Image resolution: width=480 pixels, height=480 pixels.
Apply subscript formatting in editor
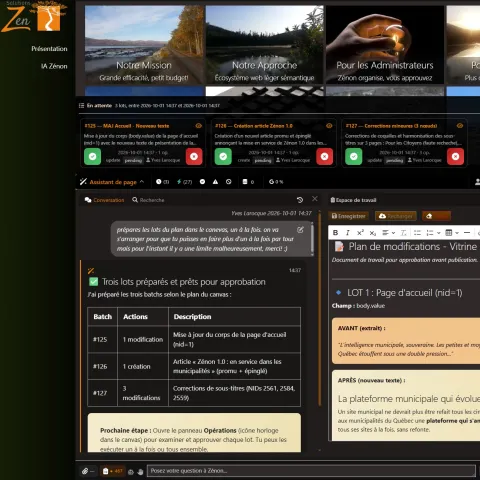[373, 233]
